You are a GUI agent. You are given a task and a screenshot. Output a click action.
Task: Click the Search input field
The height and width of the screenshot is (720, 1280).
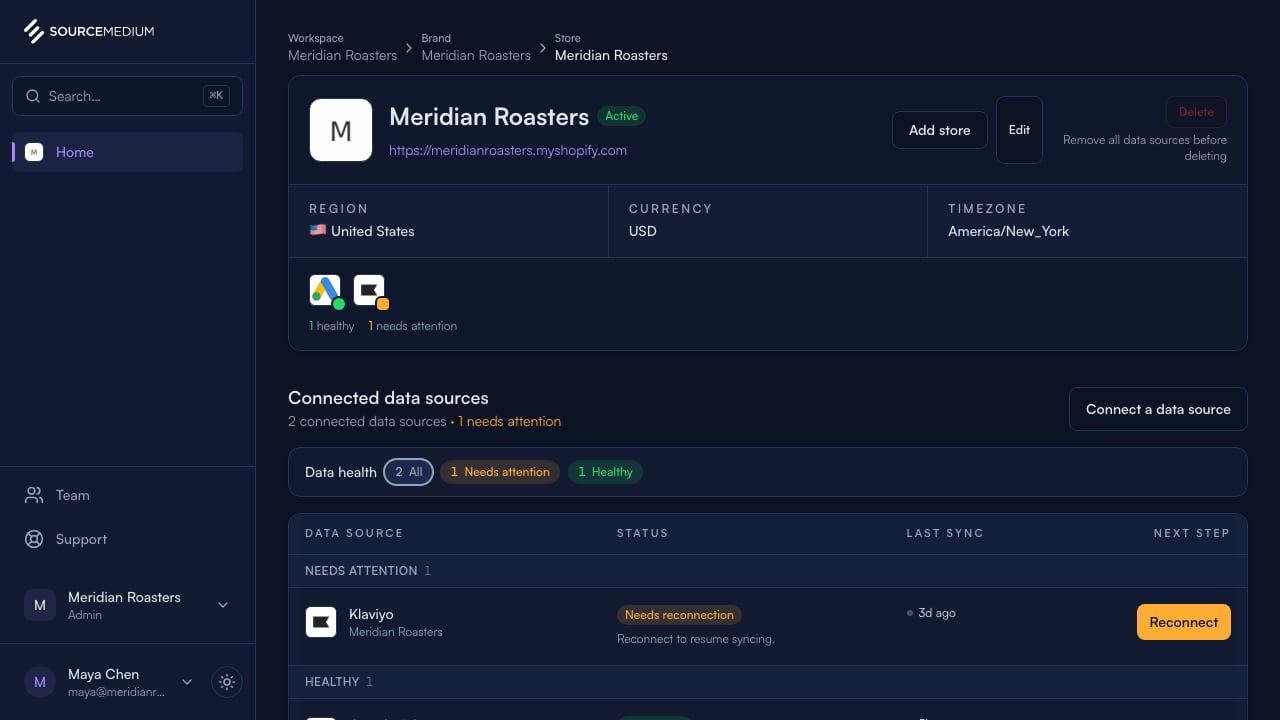[x=127, y=96]
